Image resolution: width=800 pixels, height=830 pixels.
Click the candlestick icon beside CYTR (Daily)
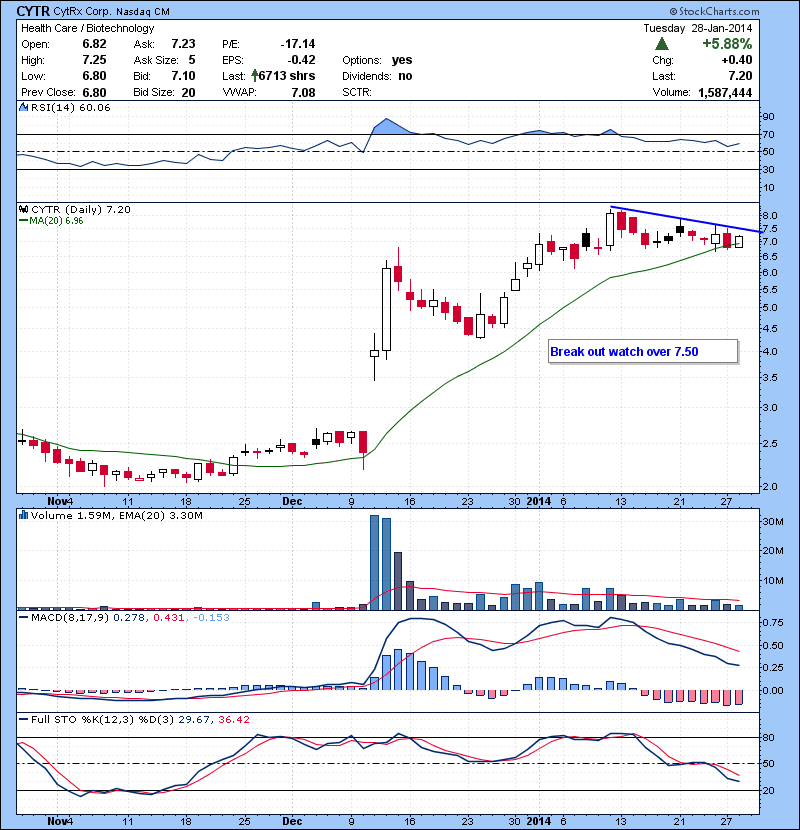23,210
